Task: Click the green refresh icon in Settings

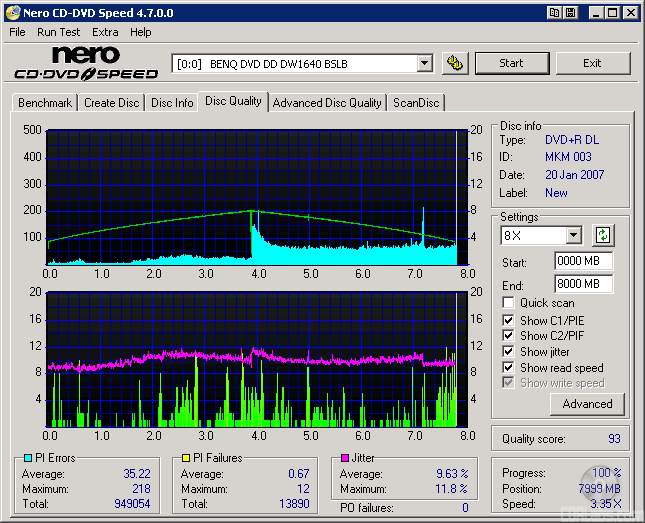Action: (603, 236)
